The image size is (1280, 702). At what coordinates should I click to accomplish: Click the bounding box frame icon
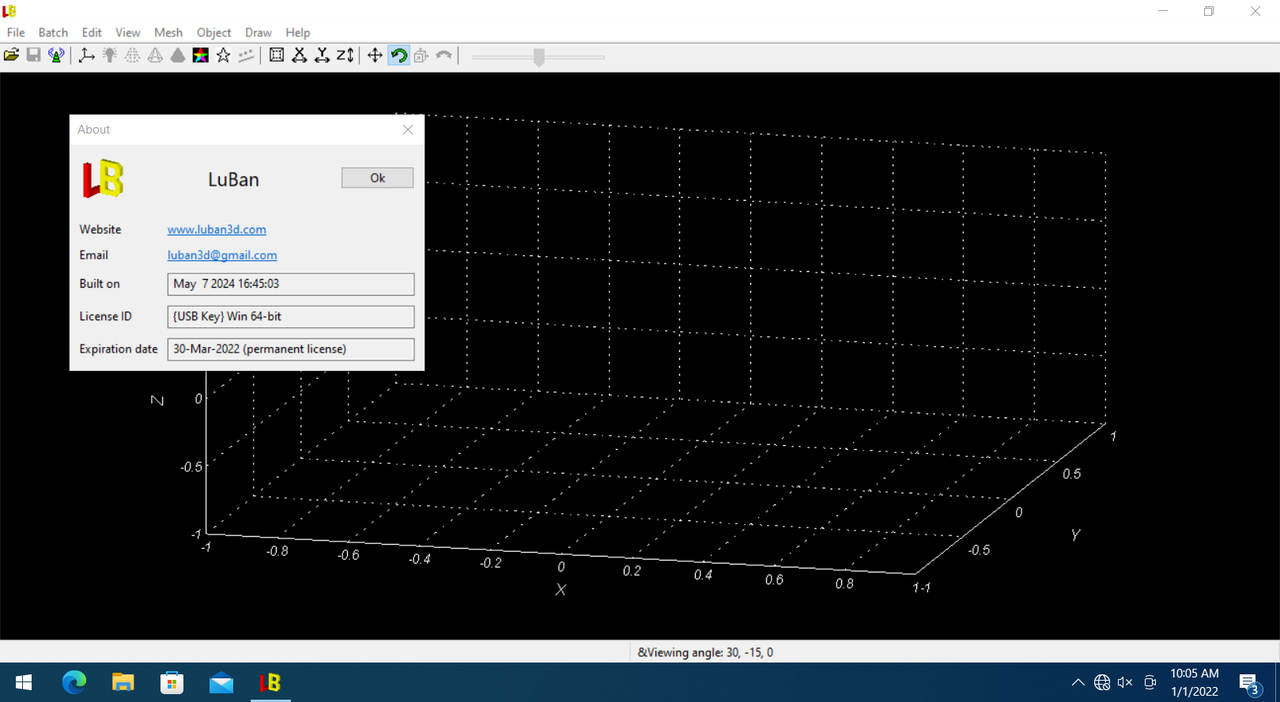(277, 56)
